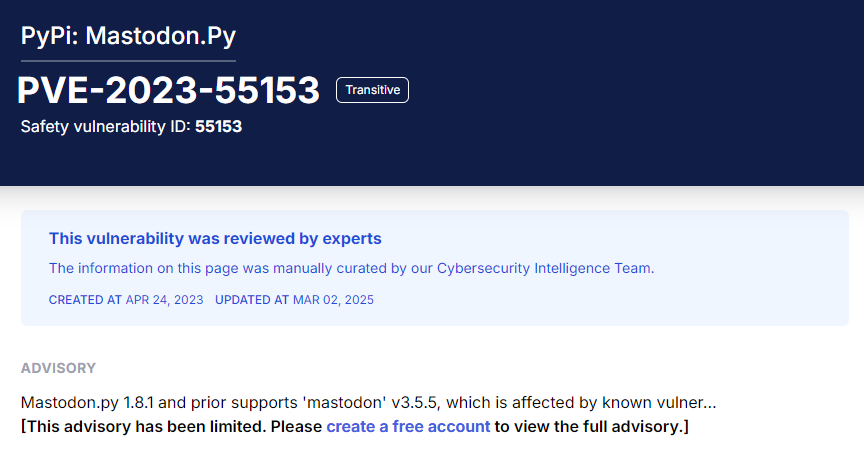Click the underline beneath the package name
This screenshot has height=458, width=864.
click(x=128, y=61)
